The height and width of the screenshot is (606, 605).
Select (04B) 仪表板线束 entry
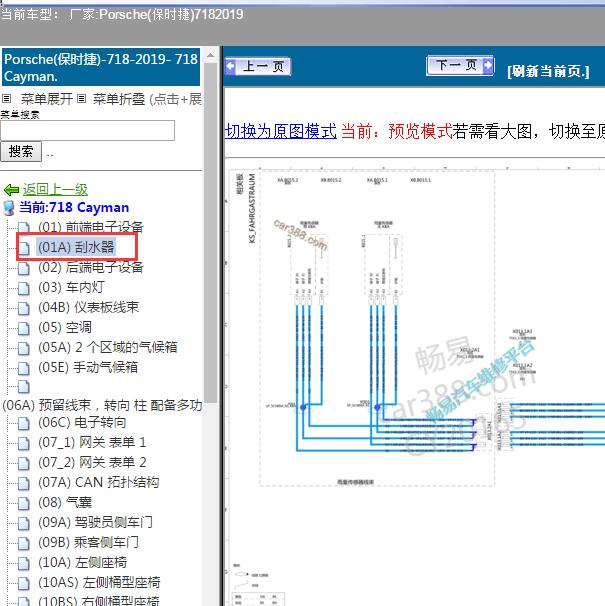89,308
